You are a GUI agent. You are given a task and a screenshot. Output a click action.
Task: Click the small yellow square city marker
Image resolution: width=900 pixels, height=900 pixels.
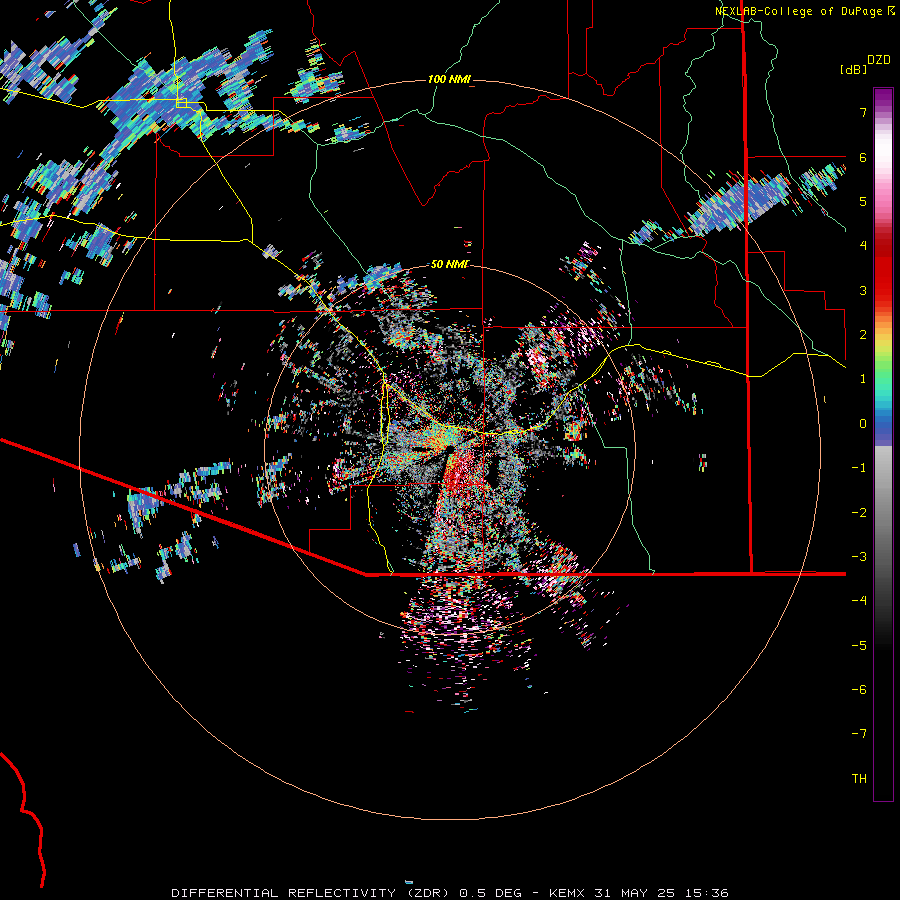[182, 103]
